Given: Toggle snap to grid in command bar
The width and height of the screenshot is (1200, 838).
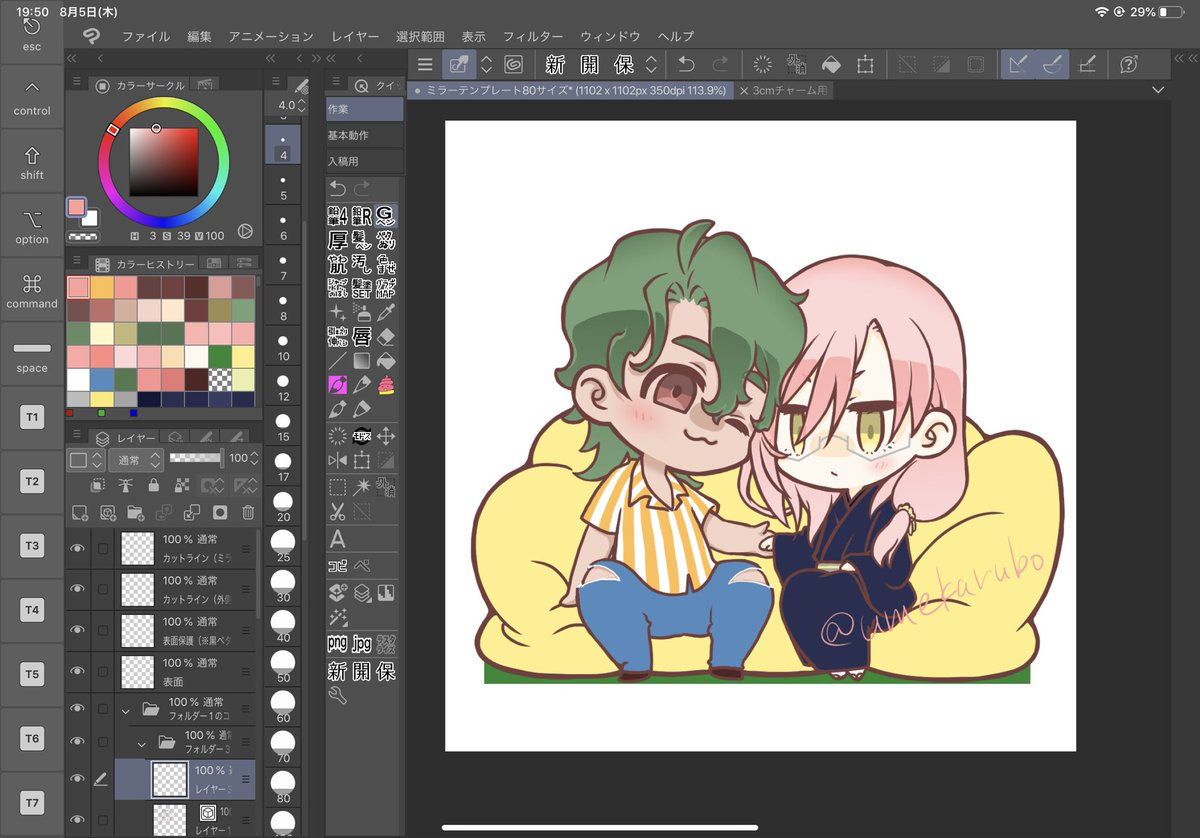Looking at the screenshot, I should click(x=1087, y=65).
